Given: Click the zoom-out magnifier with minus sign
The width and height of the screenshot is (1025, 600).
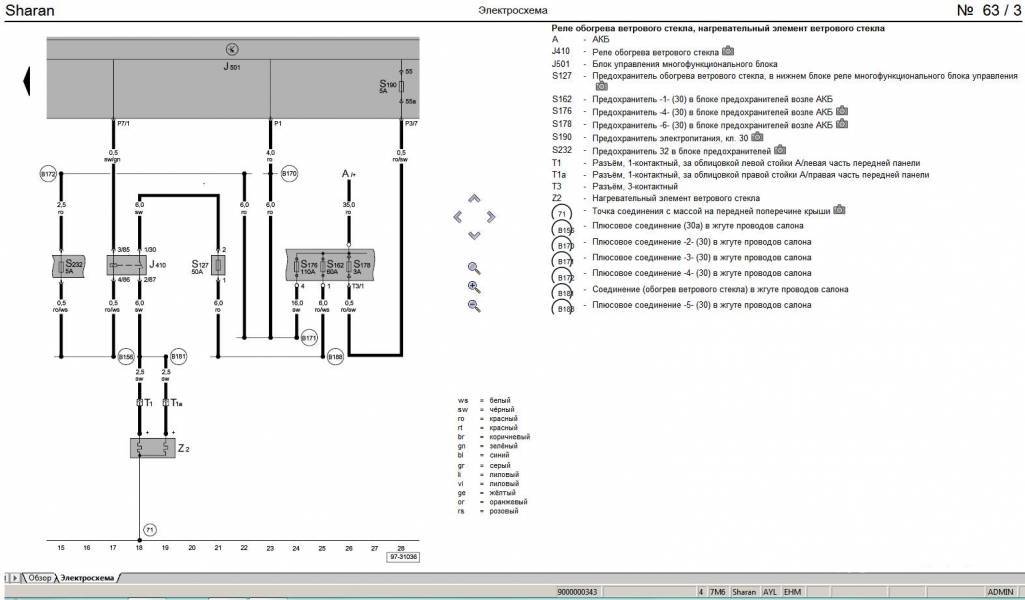Looking at the screenshot, I should pyautogui.click(x=474, y=306).
